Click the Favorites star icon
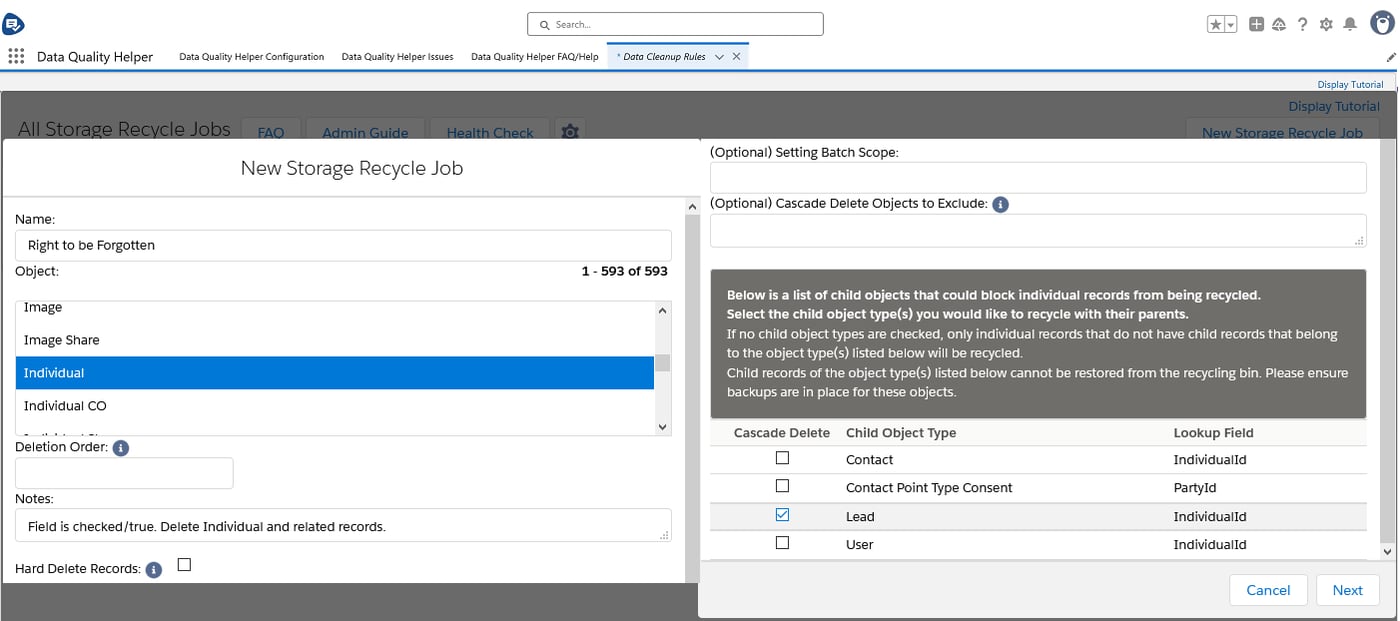This screenshot has width=1400, height=621. pyautogui.click(x=1216, y=25)
